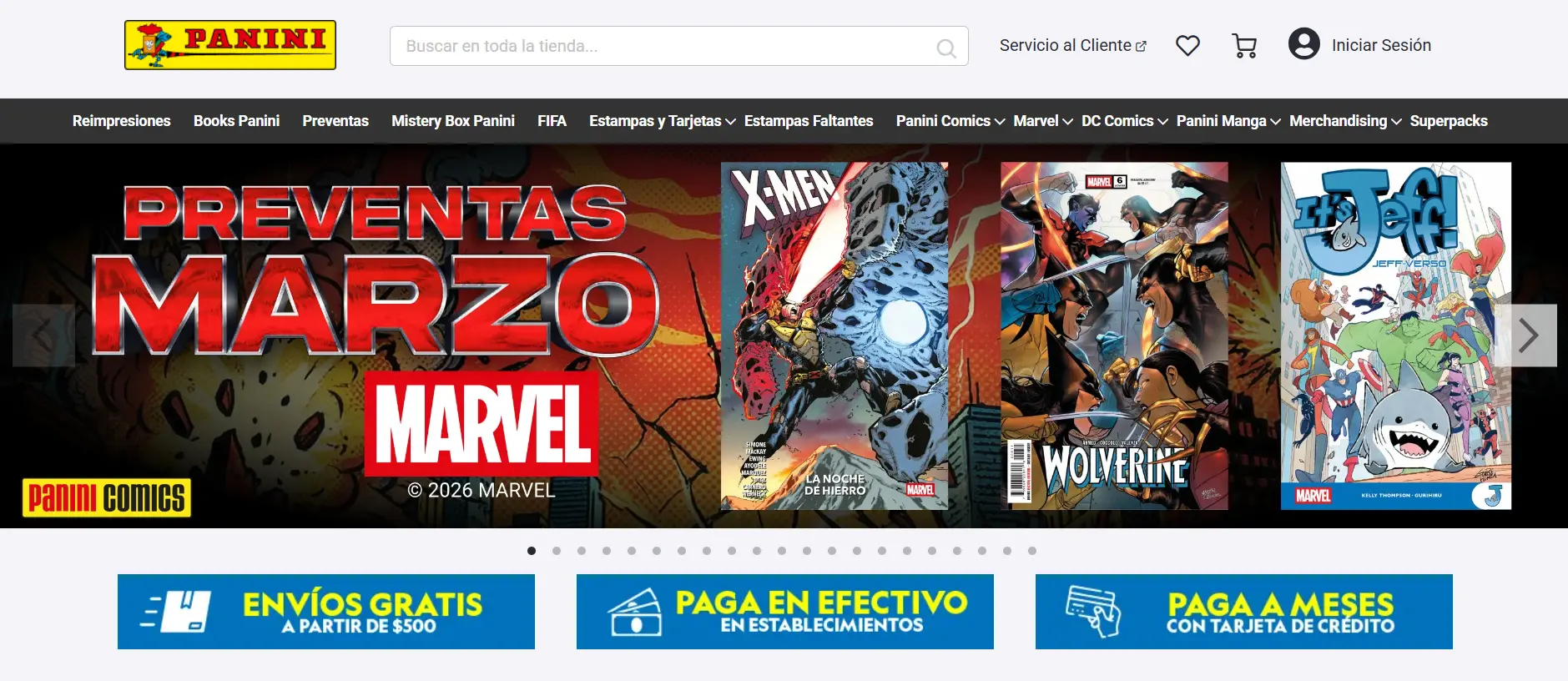Viewport: 1568px width, 681px height.
Task: Click the Panini logo
Action: pyautogui.click(x=230, y=45)
